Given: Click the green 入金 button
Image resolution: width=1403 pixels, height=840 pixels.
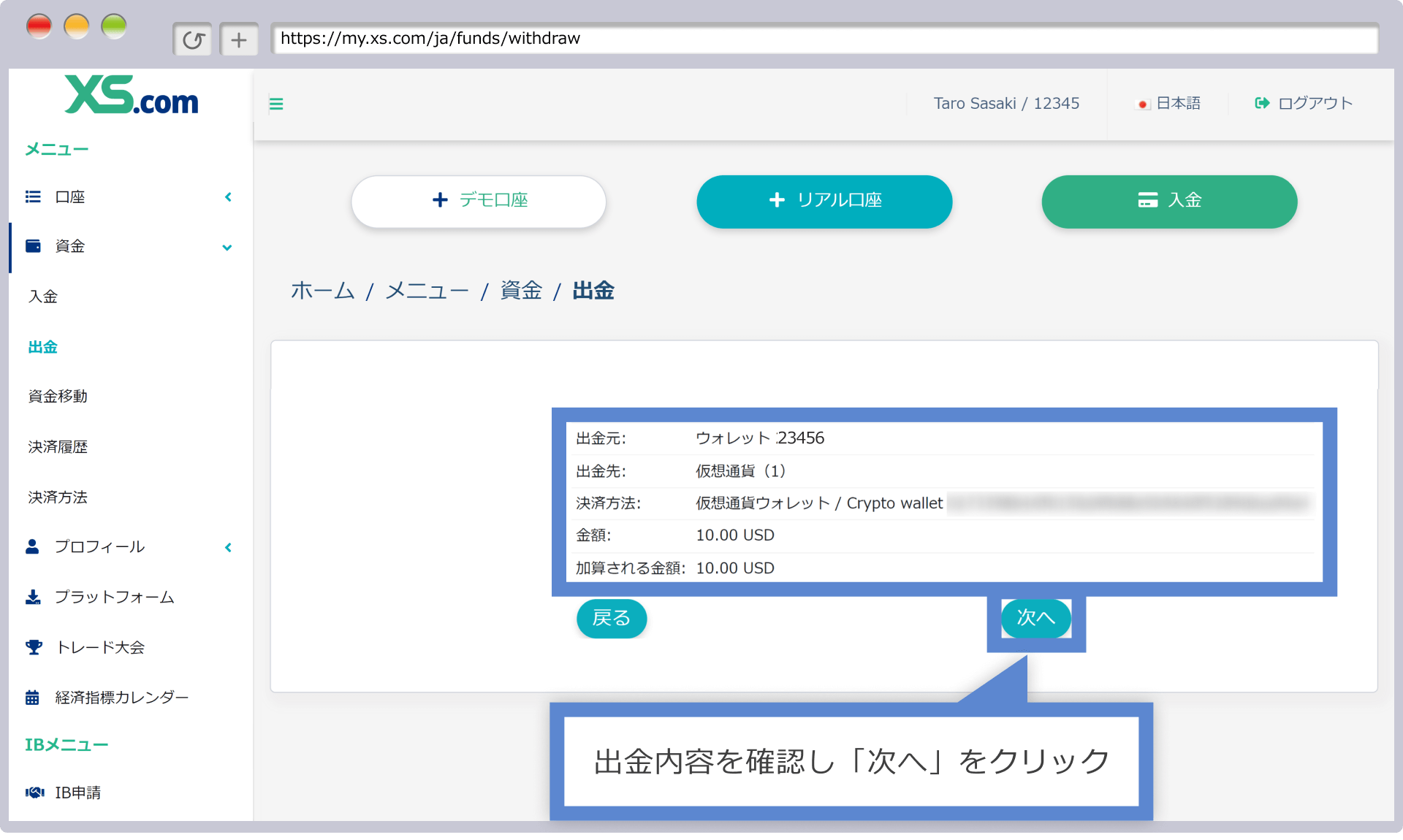Looking at the screenshot, I should (1169, 201).
